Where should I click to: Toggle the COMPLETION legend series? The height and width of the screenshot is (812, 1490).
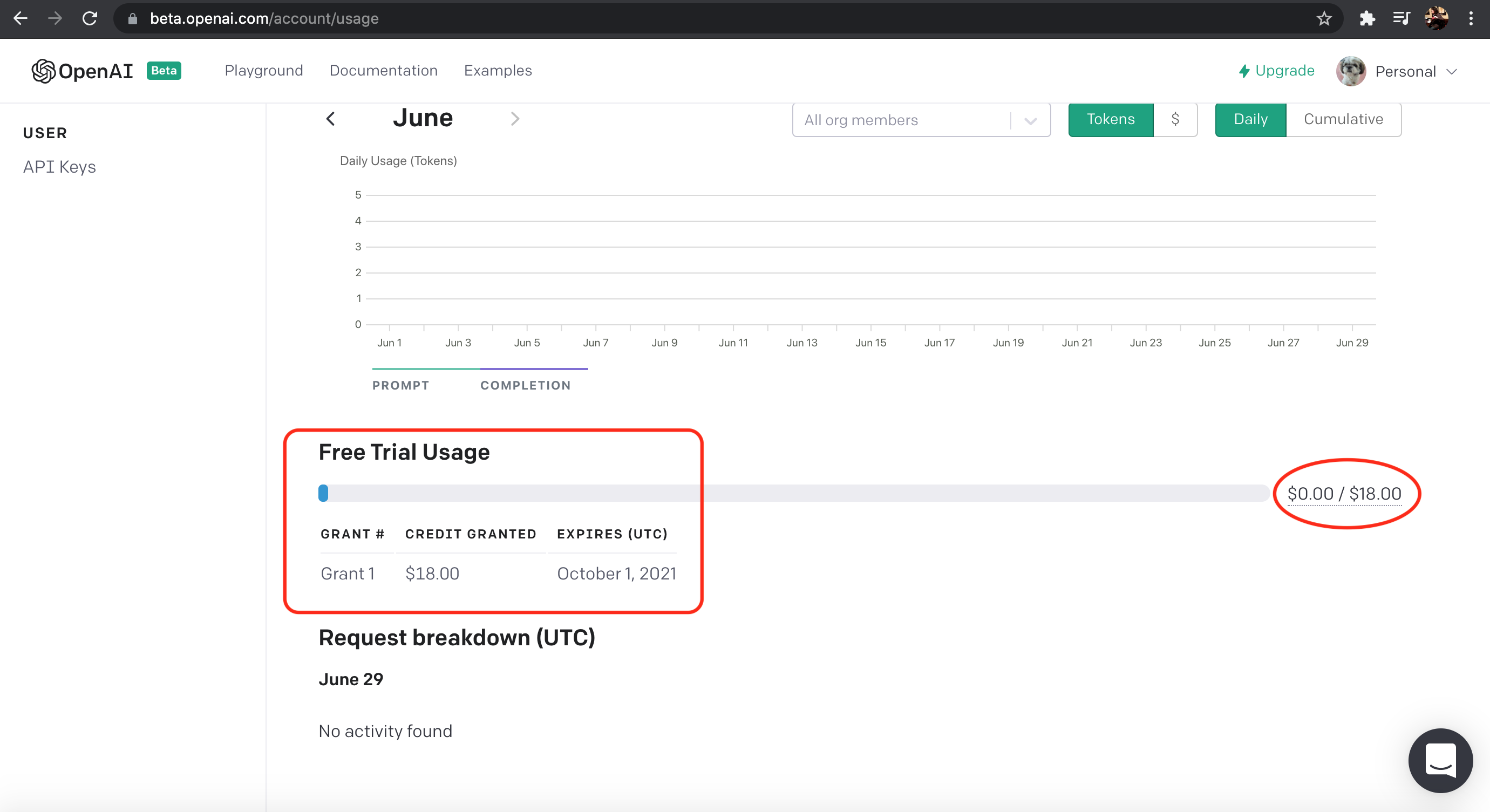pyautogui.click(x=526, y=385)
